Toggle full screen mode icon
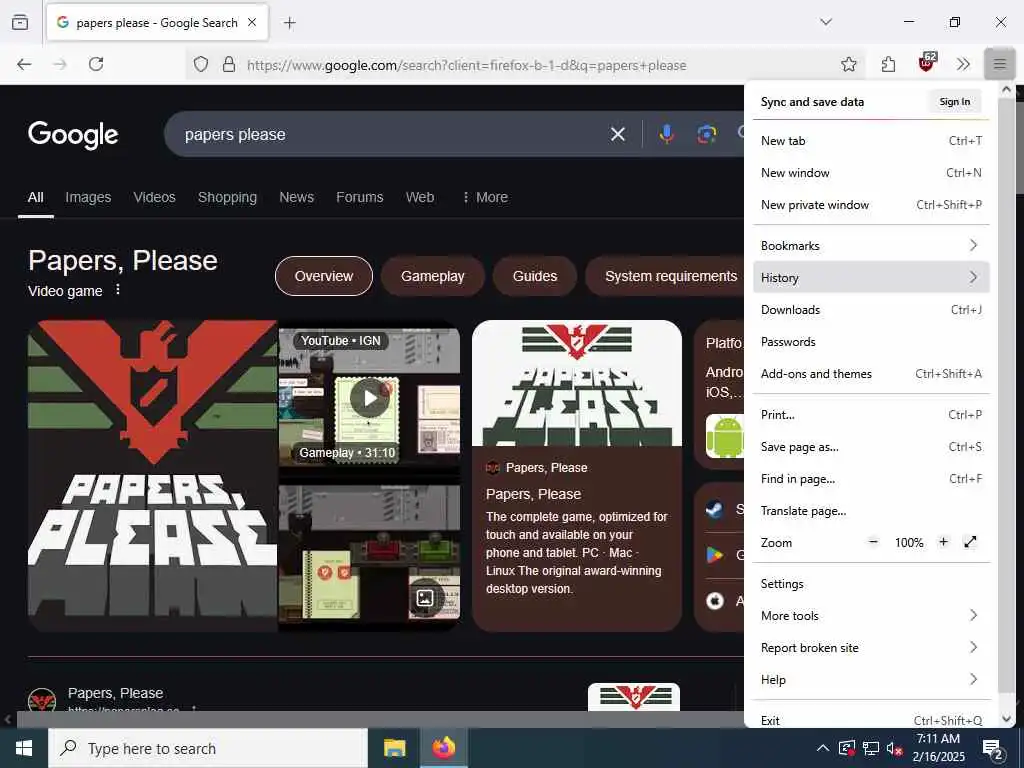1024x768 pixels. (970, 542)
